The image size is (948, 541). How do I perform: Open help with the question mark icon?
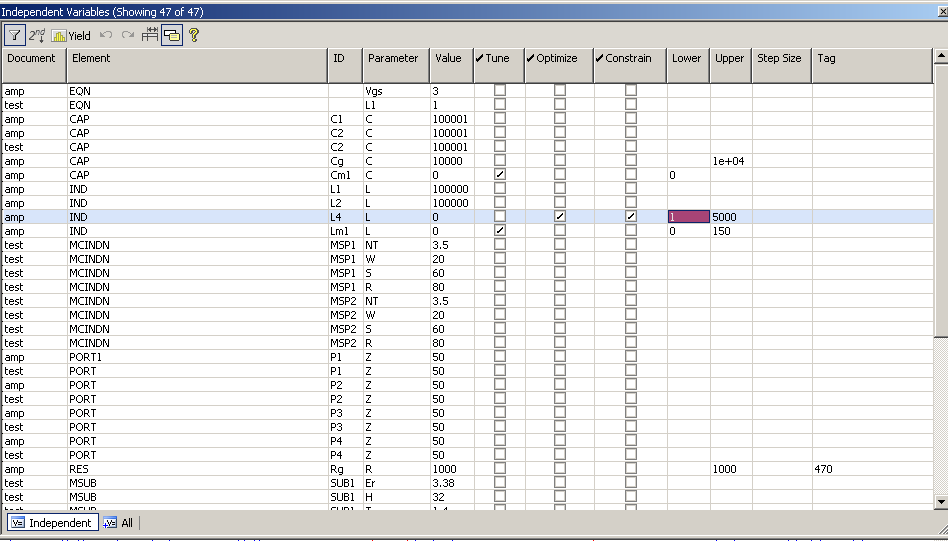[x=194, y=35]
